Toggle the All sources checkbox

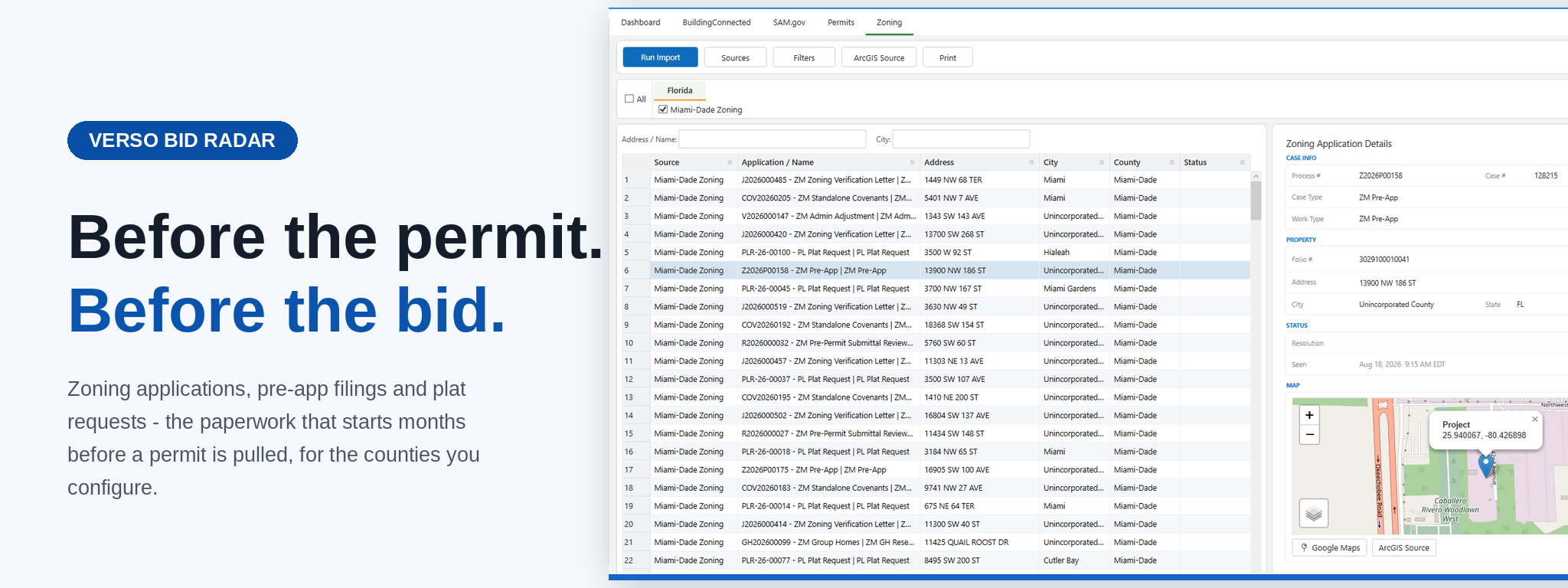[x=629, y=99]
